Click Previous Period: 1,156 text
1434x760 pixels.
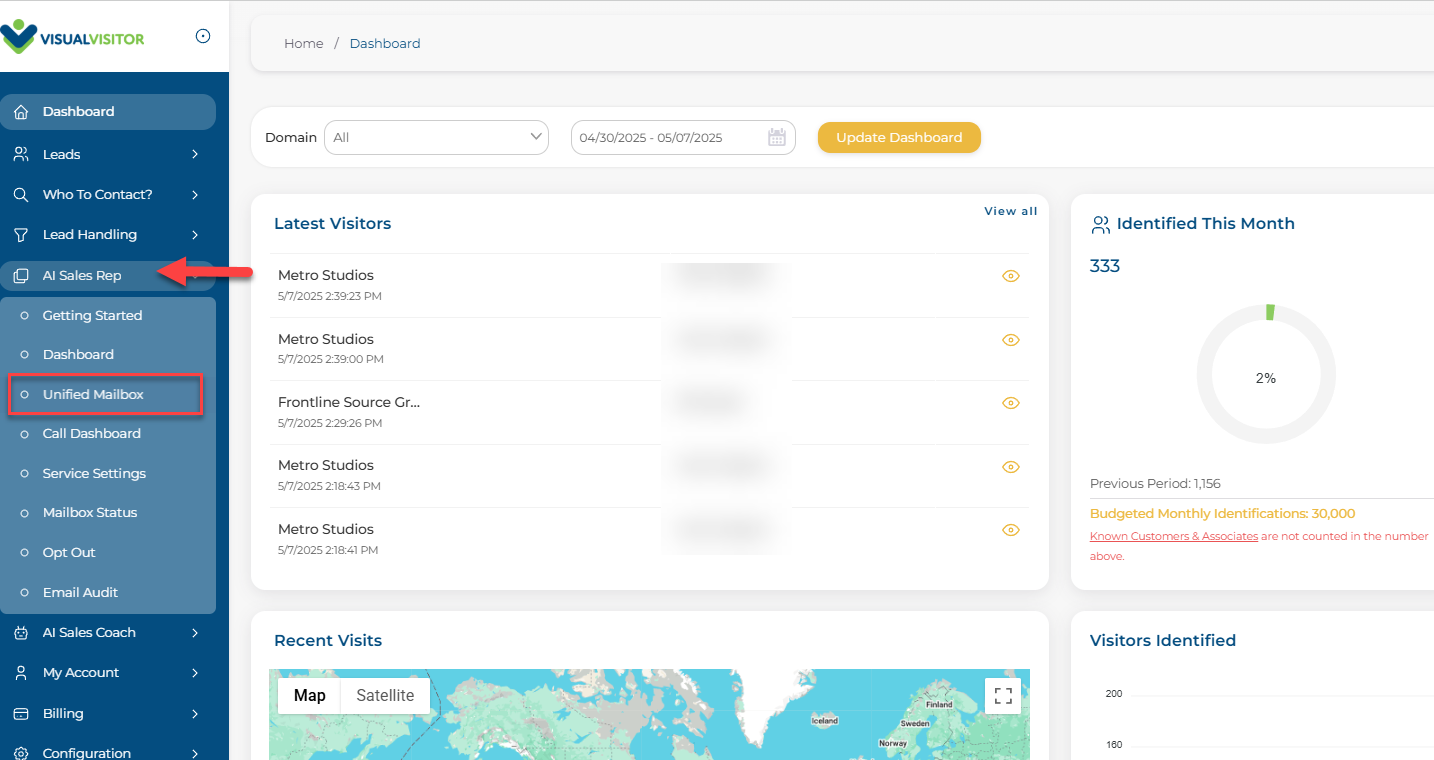pos(1155,484)
